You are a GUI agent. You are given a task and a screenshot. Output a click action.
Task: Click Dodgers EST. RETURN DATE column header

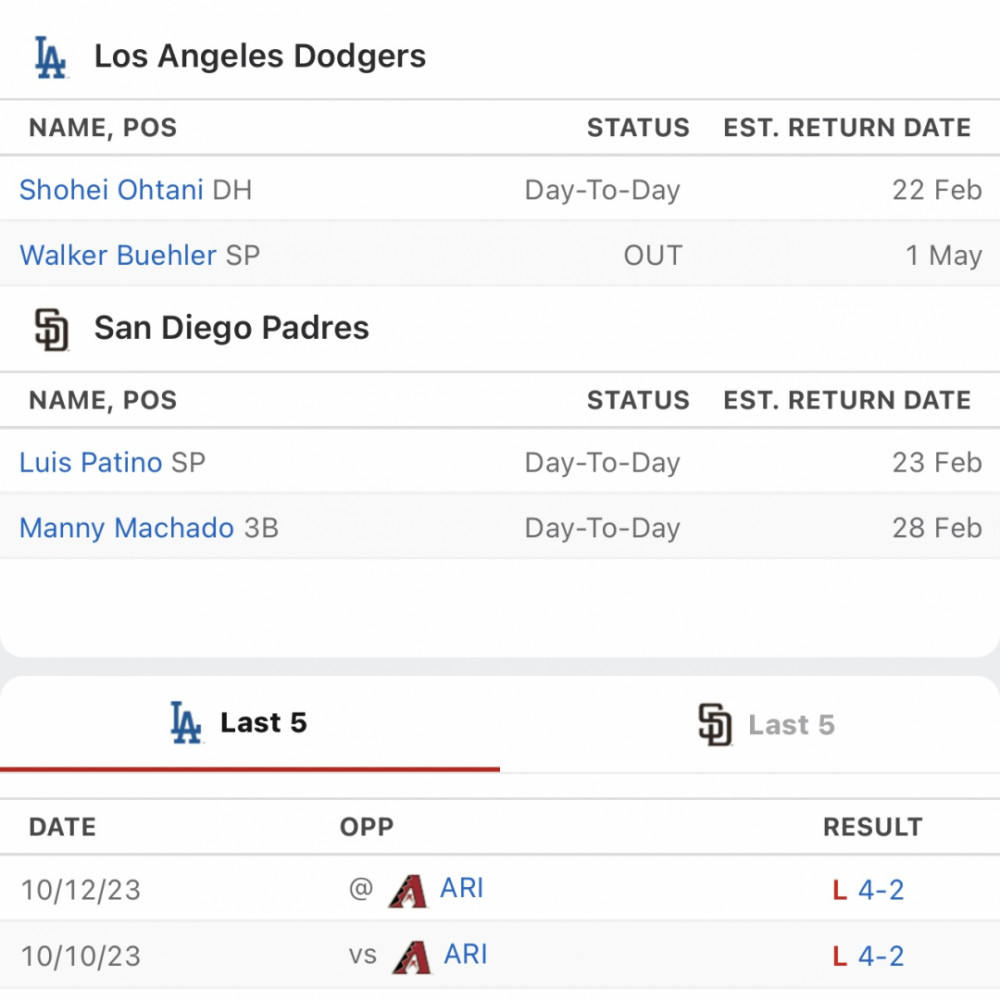[847, 128]
